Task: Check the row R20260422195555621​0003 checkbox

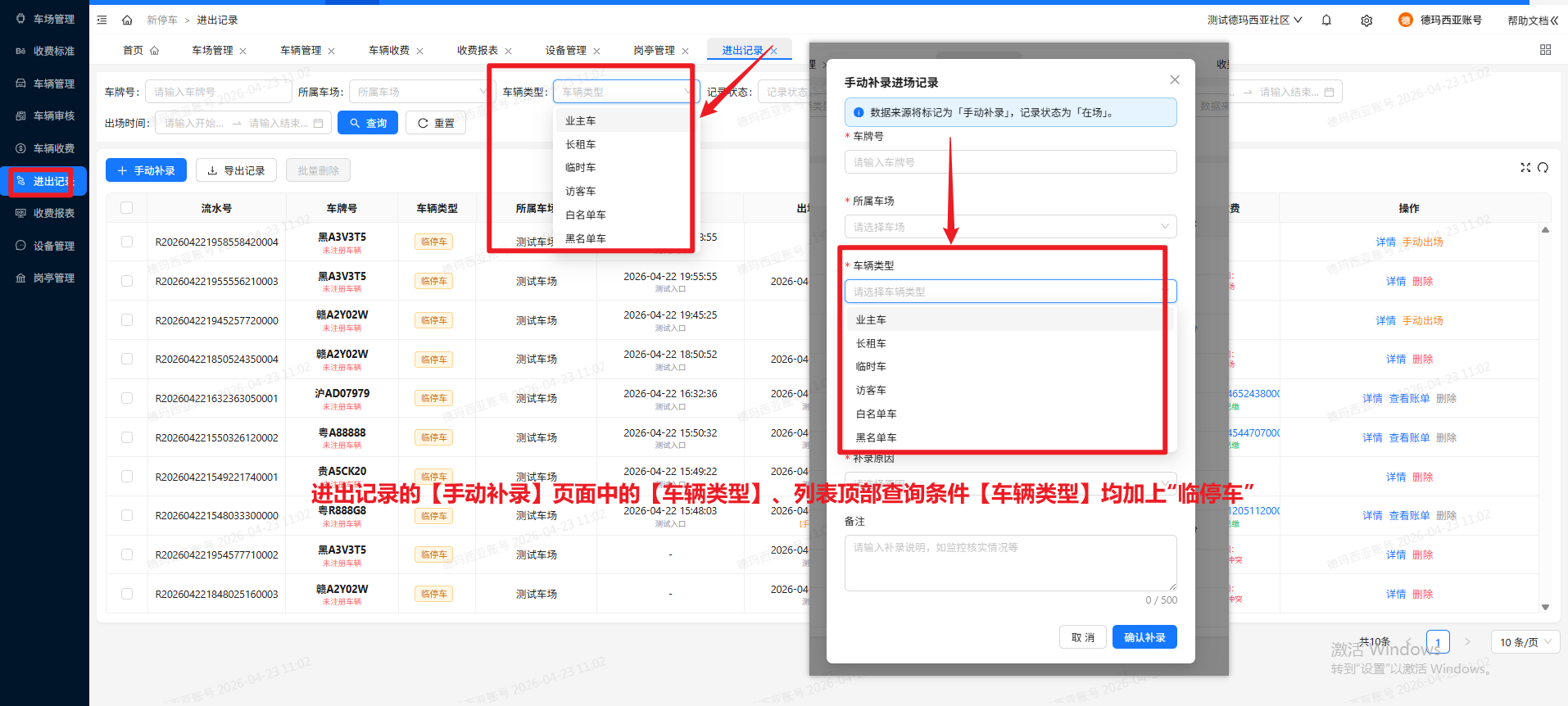Action: click(x=127, y=281)
